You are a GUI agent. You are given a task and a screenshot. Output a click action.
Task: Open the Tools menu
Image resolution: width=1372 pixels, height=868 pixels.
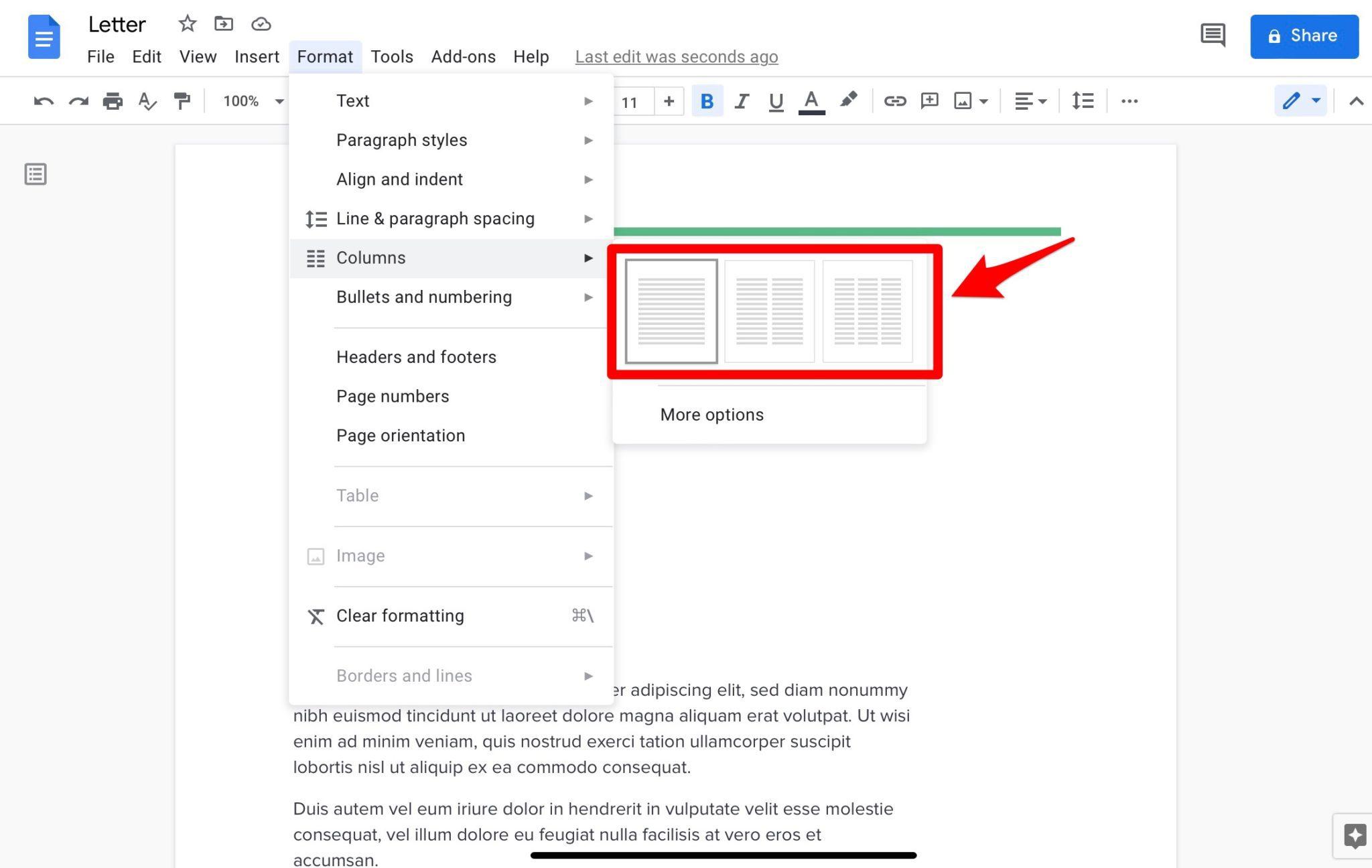coord(392,56)
